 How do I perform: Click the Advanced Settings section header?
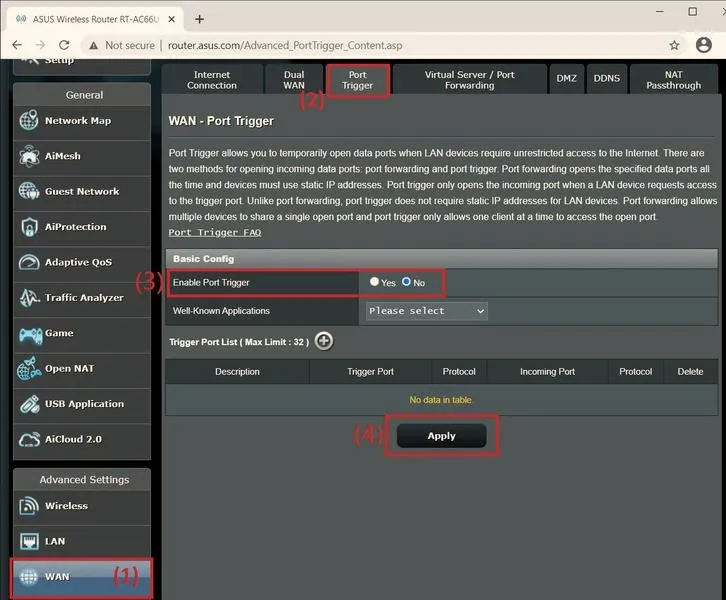(82, 480)
